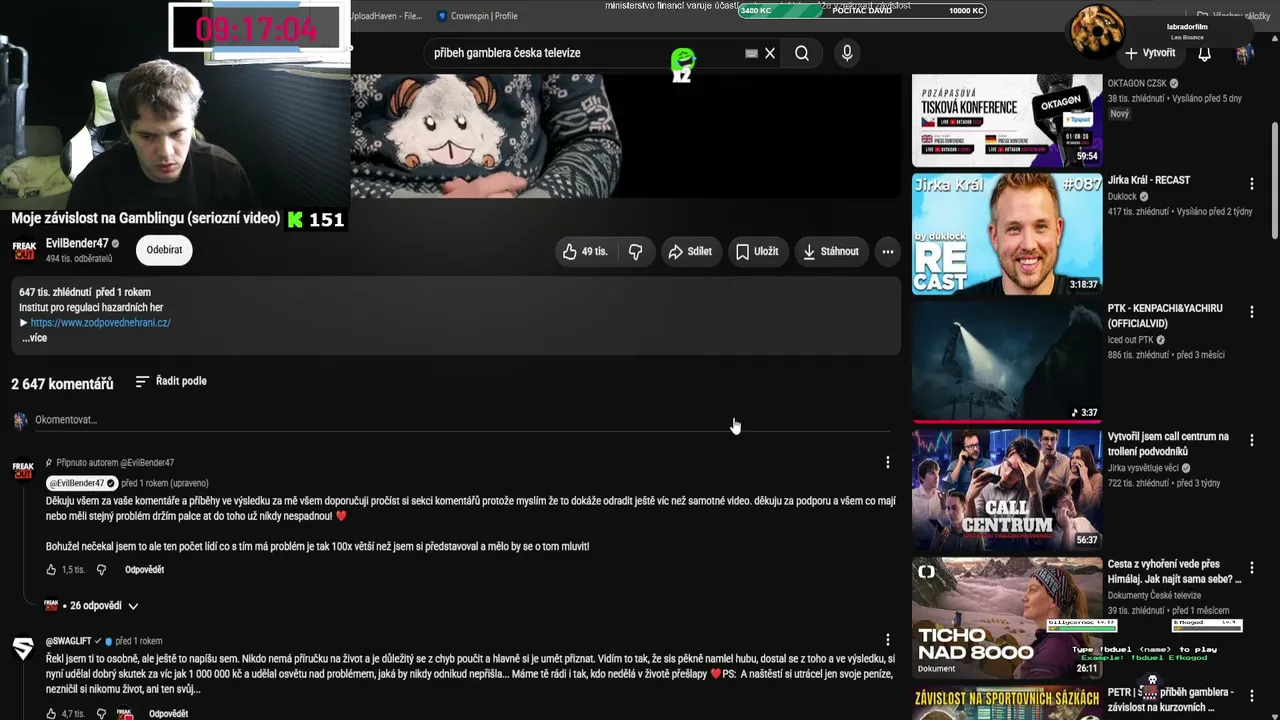Dislike the video
Image resolution: width=1280 pixels, height=720 pixels.
tap(635, 251)
